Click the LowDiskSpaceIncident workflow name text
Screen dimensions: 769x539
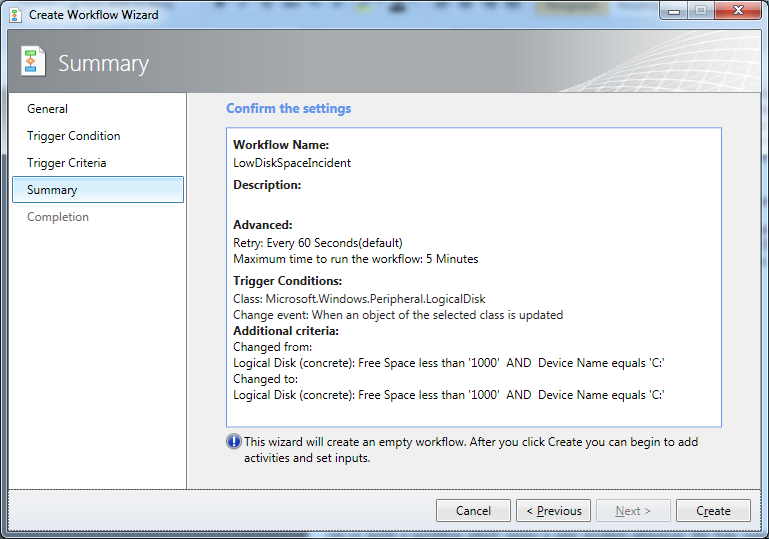pos(292,162)
